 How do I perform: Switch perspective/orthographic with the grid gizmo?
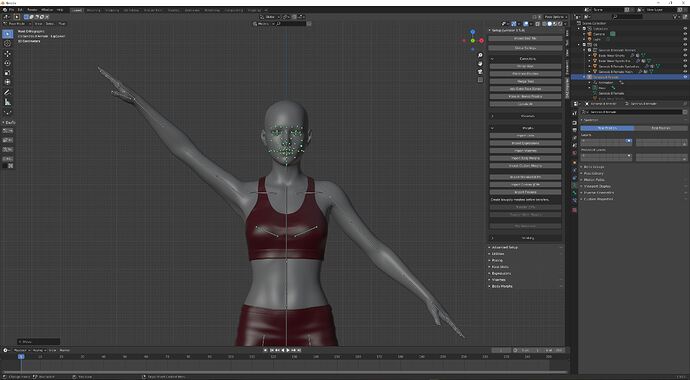point(480,80)
